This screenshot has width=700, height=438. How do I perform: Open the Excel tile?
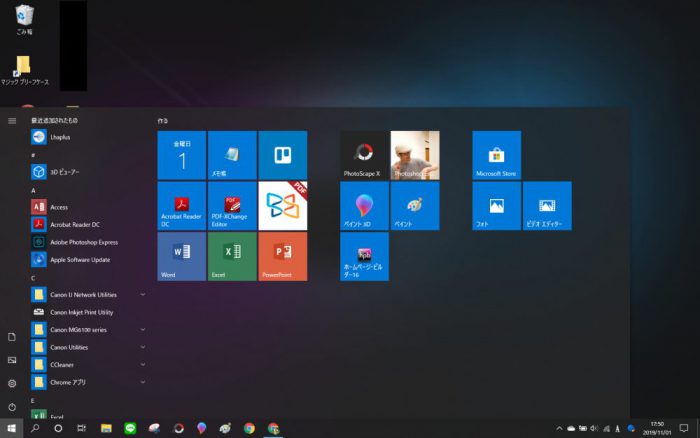point(232,256)
